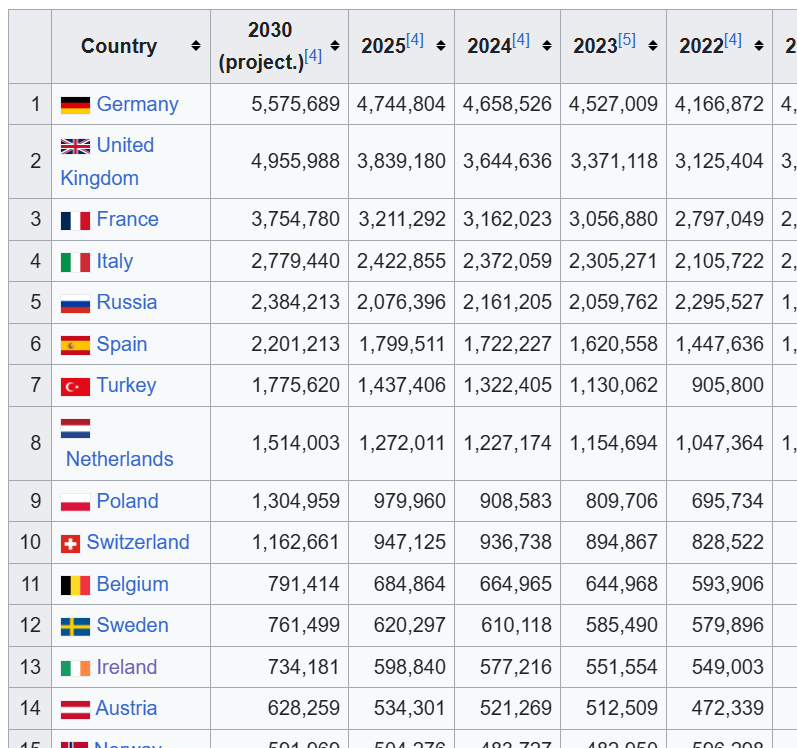Click the Italy flag icon

75,262
